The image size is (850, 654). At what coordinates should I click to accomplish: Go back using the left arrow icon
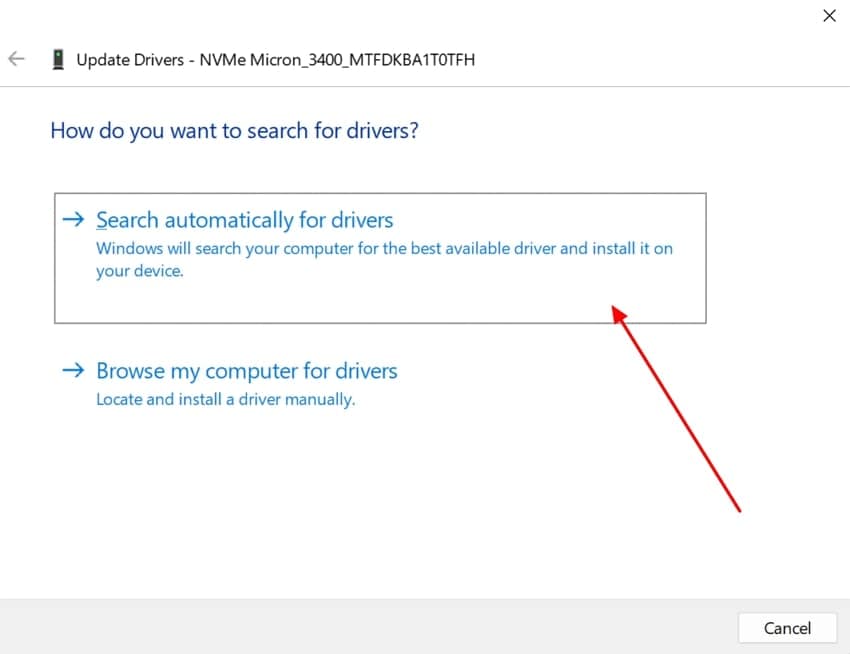(x=16, y=59)
